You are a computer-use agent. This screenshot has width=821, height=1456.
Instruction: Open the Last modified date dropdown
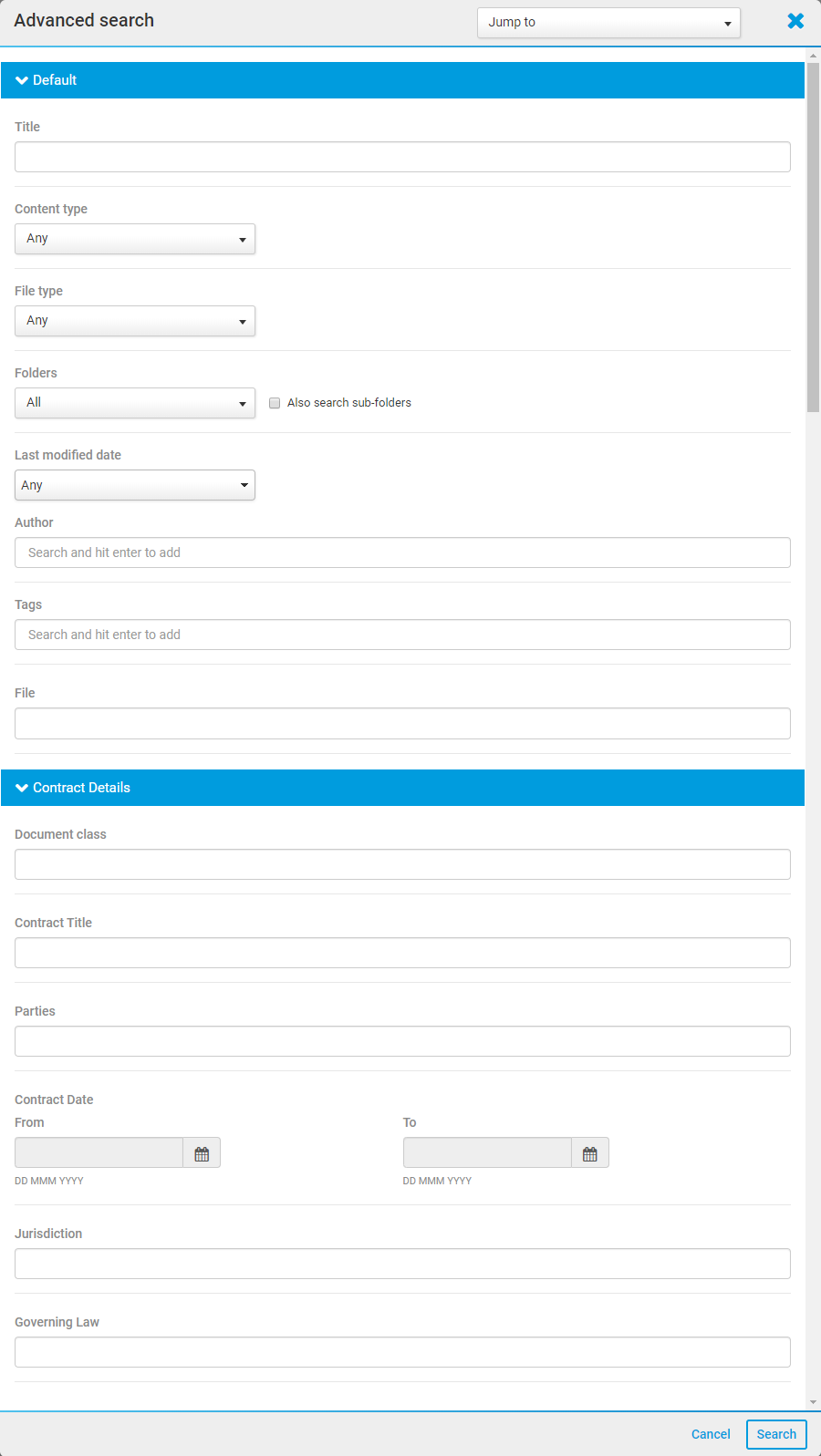coord(135,485)
